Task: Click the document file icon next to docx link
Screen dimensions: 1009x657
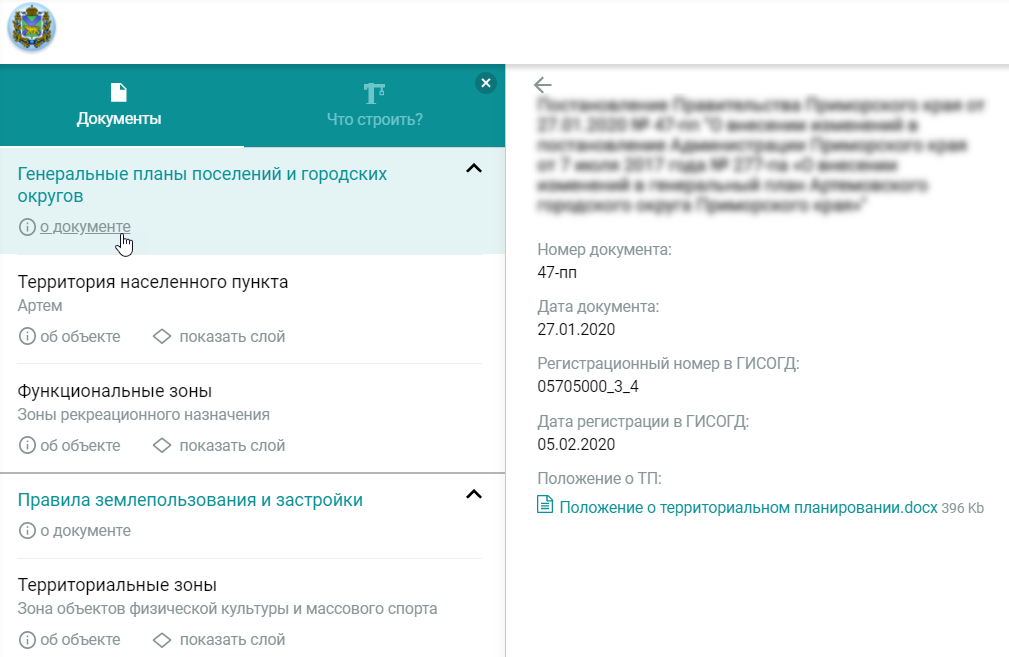Action: click(545, 507)
